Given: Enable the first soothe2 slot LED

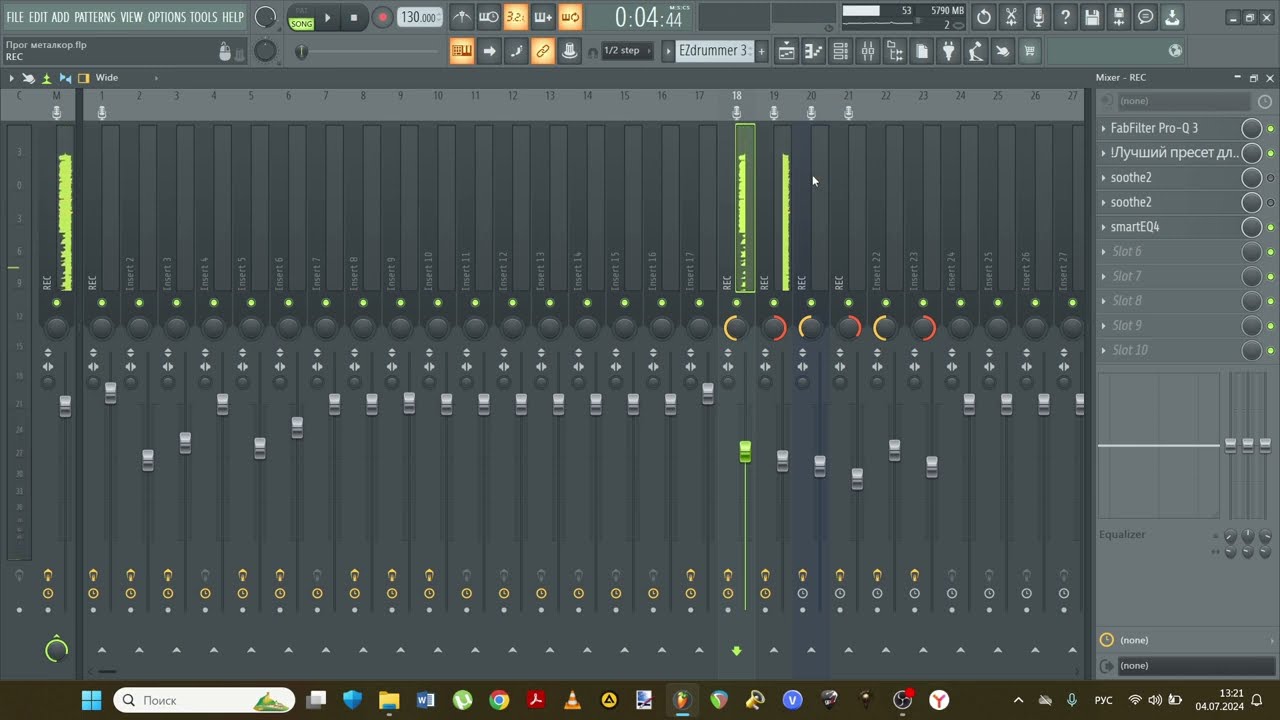Looking at the screenshot, I should pos(1270,178).
